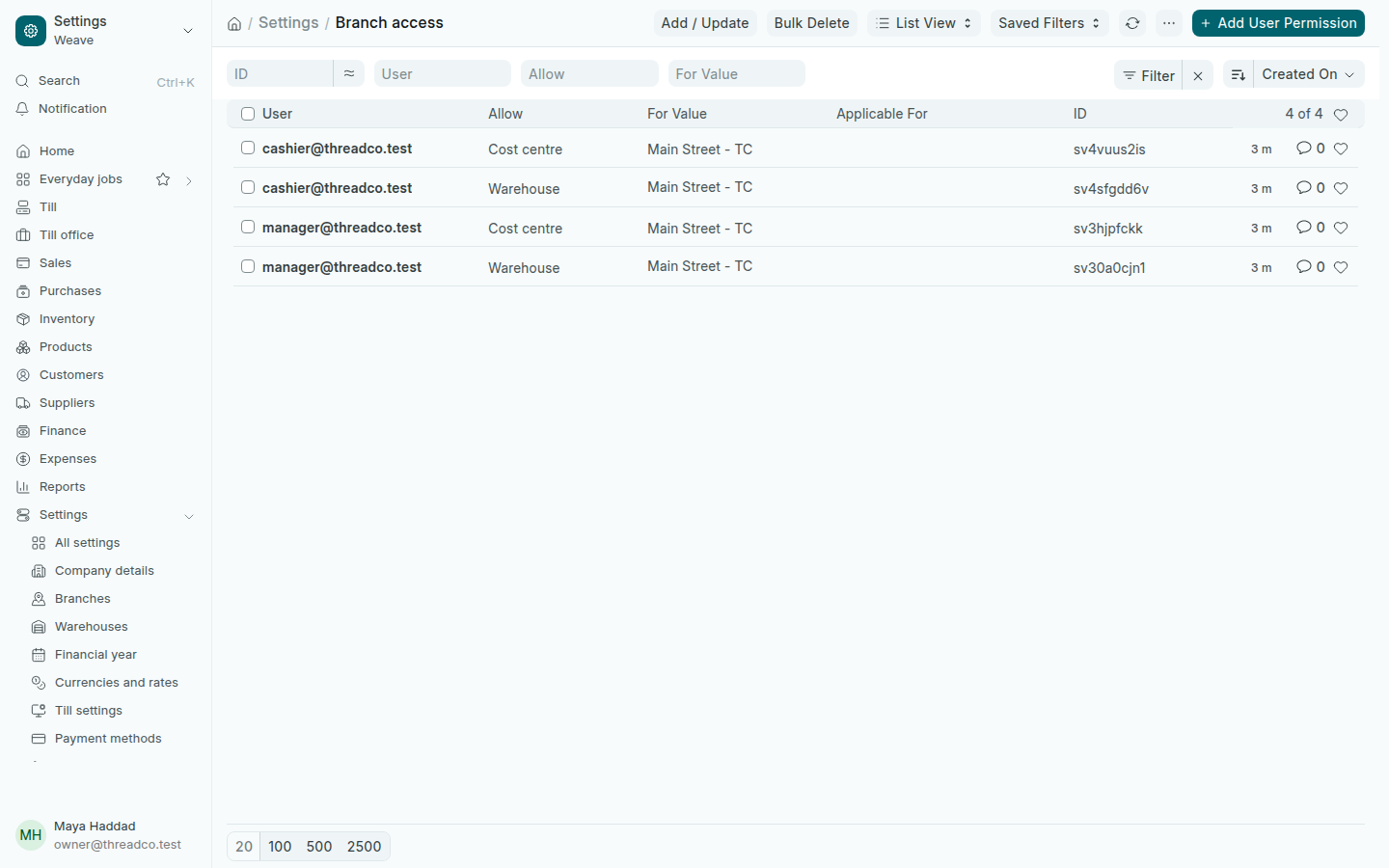Screen dimensions: 1389x868
Task: Click the refresh list icon
Action: [x=1132, y=23]
